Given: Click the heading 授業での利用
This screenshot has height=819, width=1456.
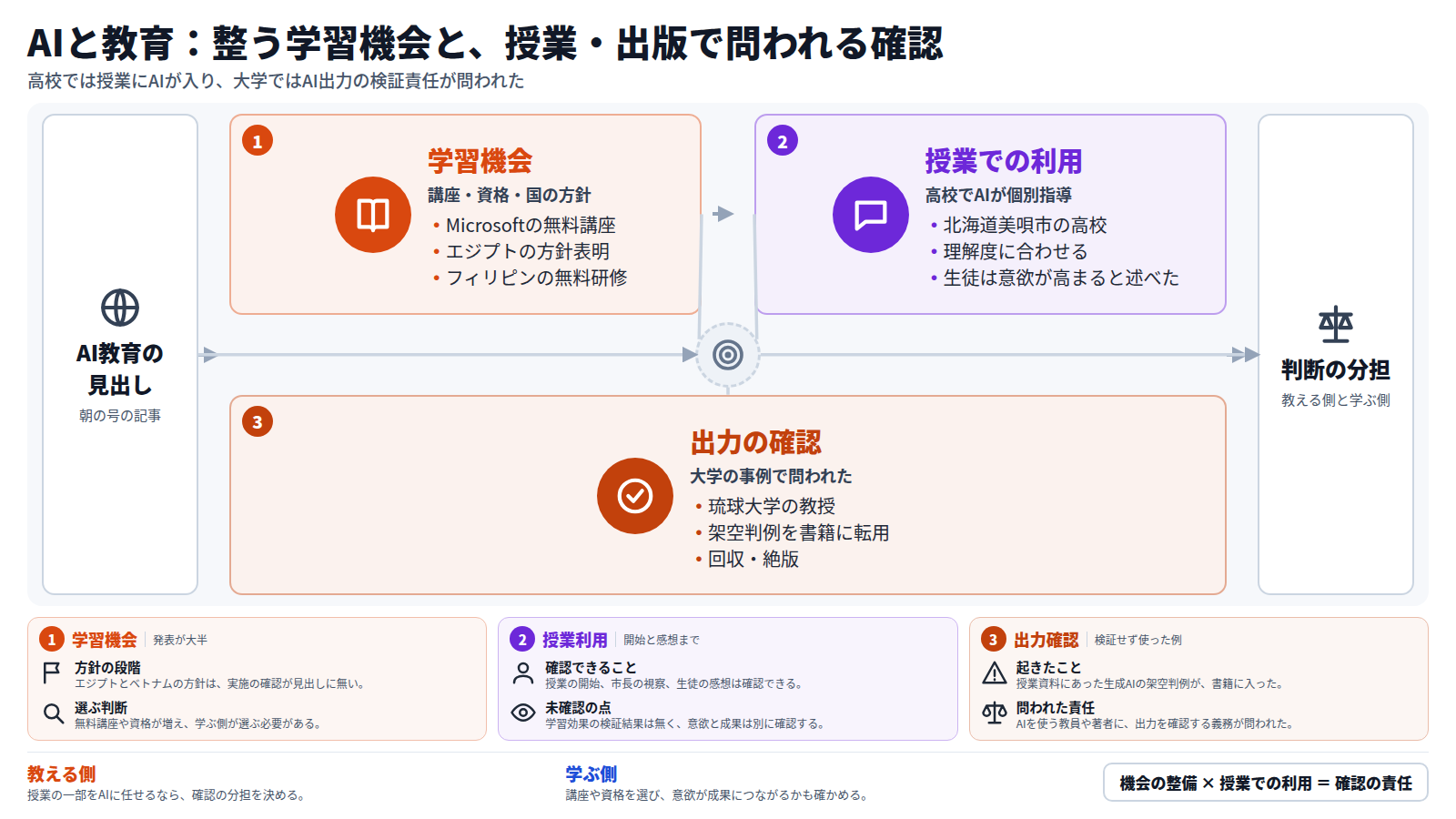Looking at the screenshot, I should tap(1004, 161).
